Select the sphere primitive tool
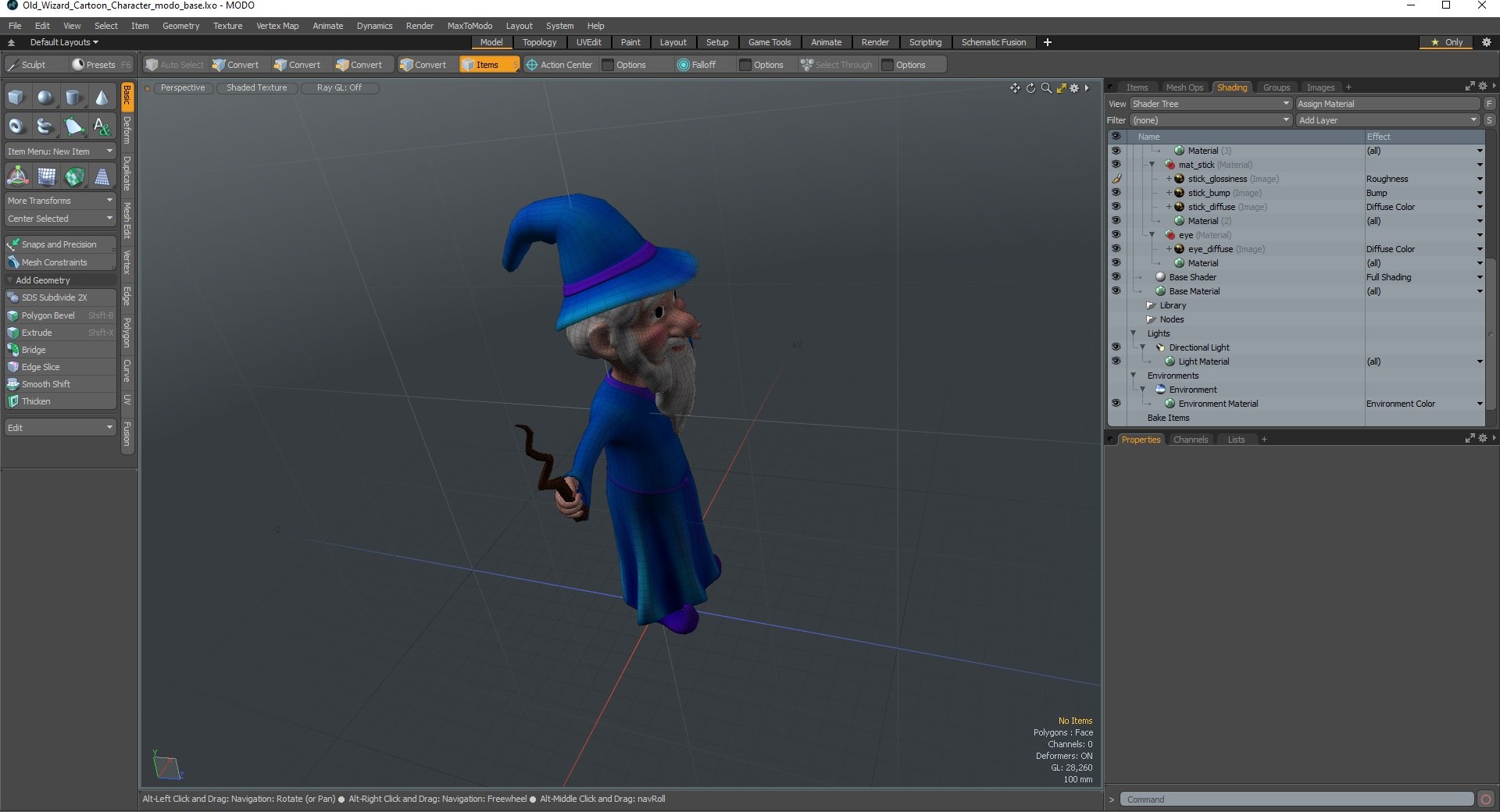Image resolution: width=1500 pixels, height=812 pixels. pos(45,98)
